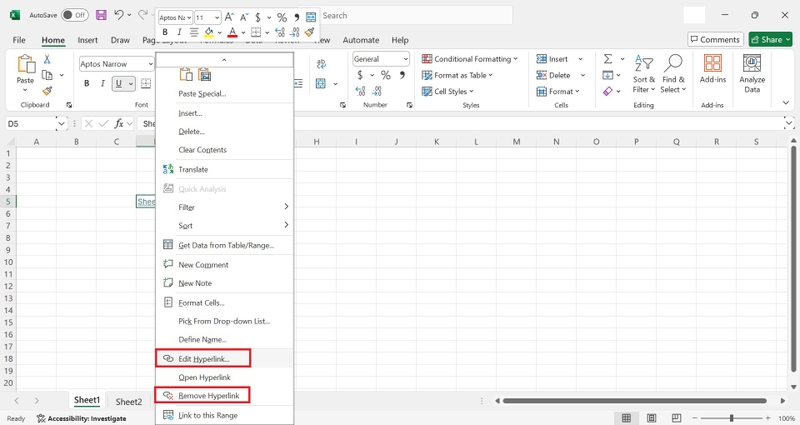
Task: Click the horizontal scrollbar
Action: pyautogui.click(x=634, y=401)
